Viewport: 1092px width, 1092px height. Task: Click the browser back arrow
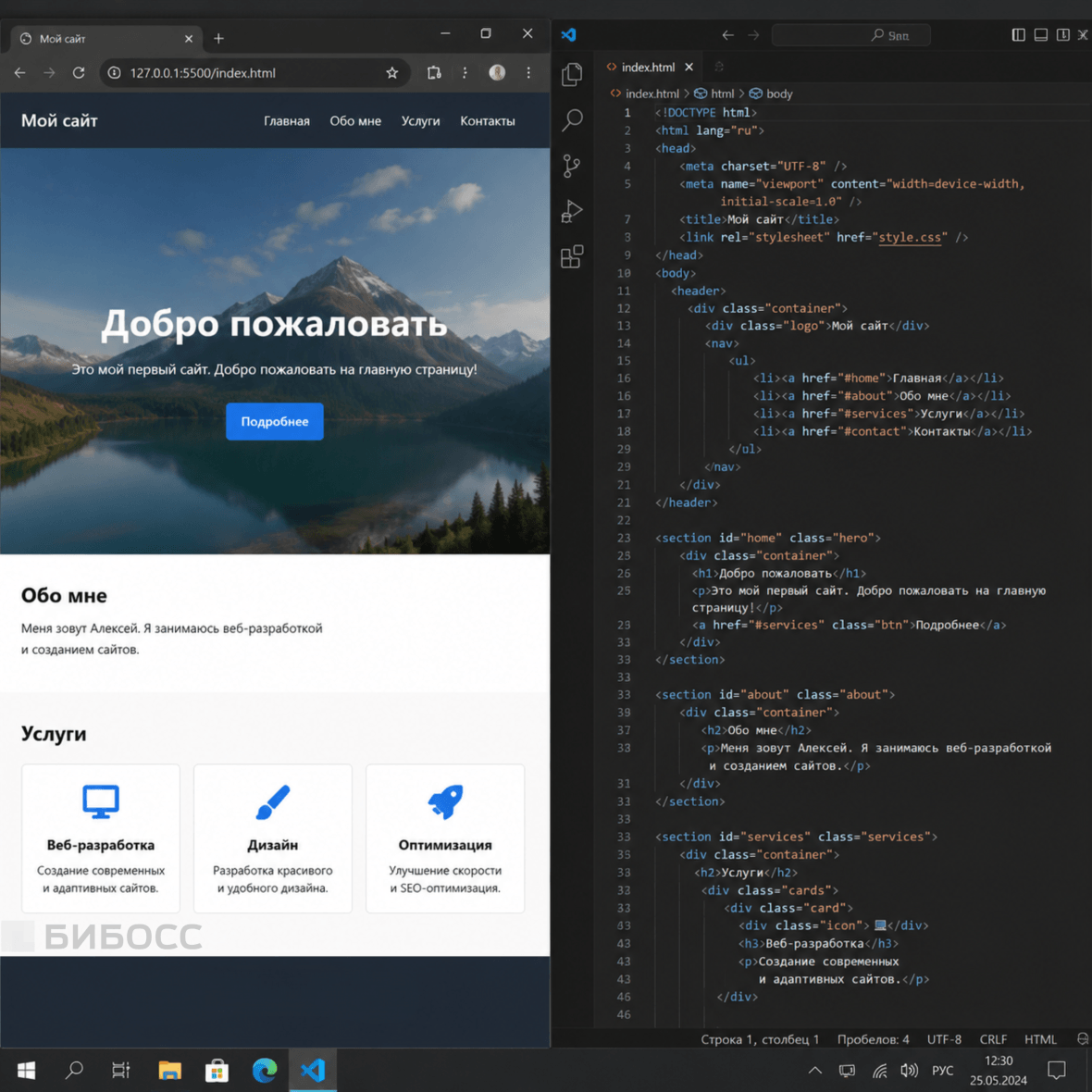[19, 72]
